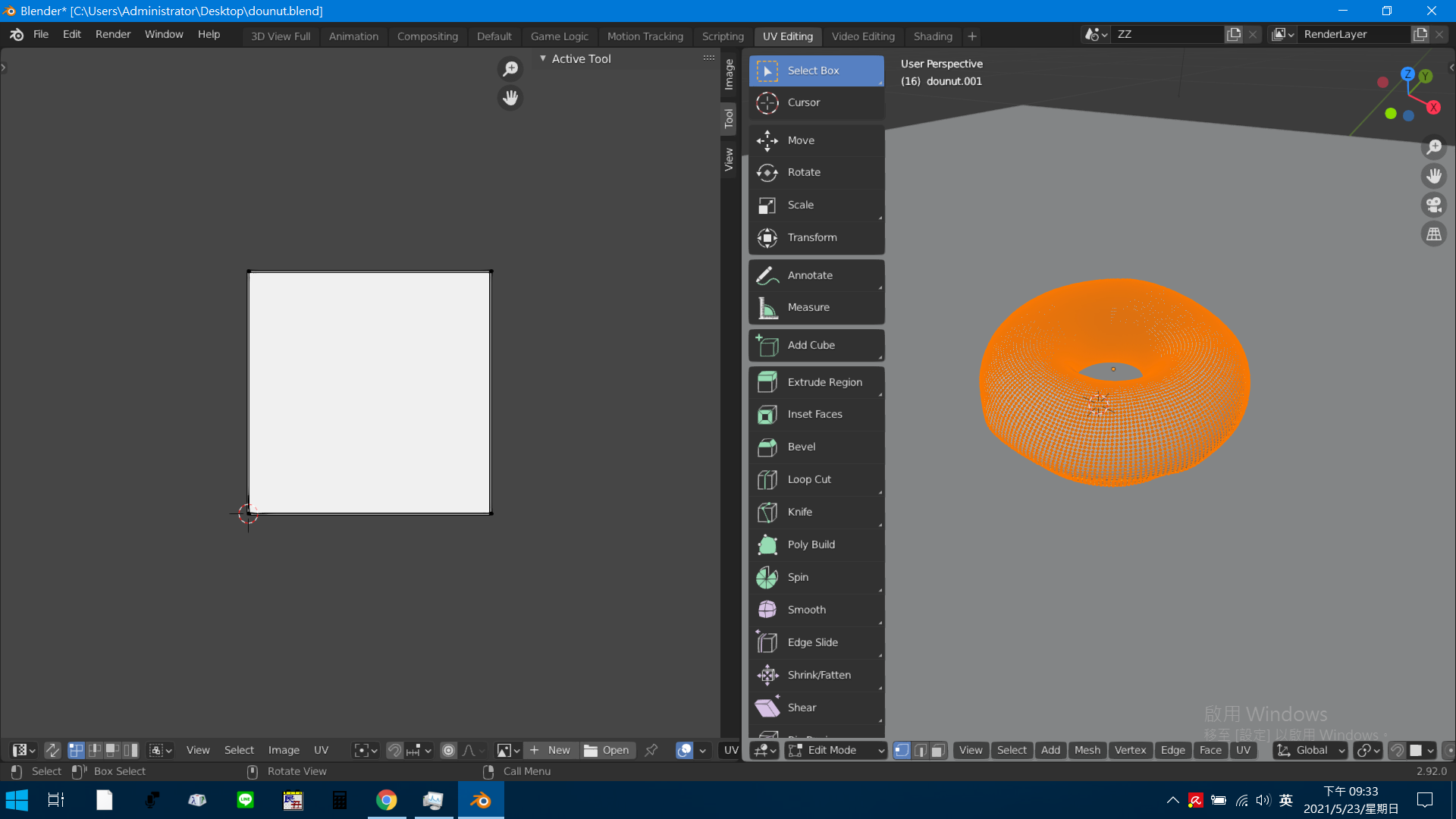The width and height of the screenshot is (1456, 819).
Task: Select the Measure tool
Action: pos(817,307)
